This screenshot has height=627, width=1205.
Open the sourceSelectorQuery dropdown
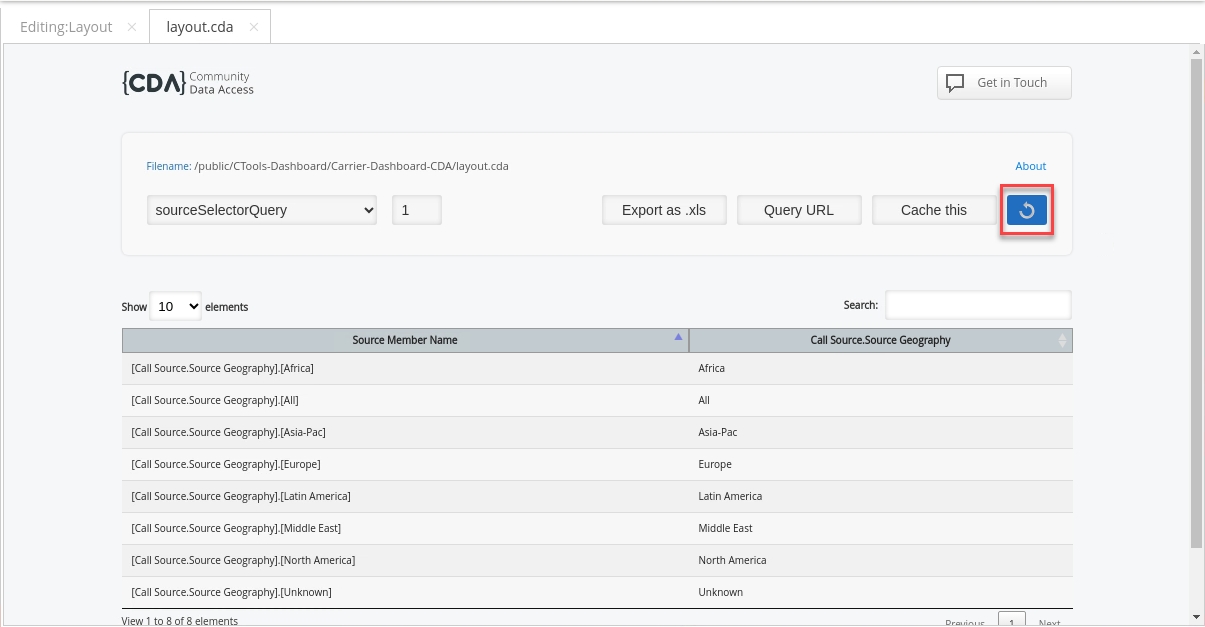coord(262,210)
